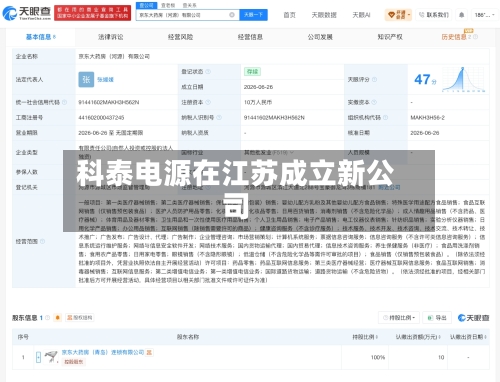This screenshot has height=382, width=500.
Task: Click the info icon next to 股东信息
Action: pyautogui.click(x=47, y=318)
